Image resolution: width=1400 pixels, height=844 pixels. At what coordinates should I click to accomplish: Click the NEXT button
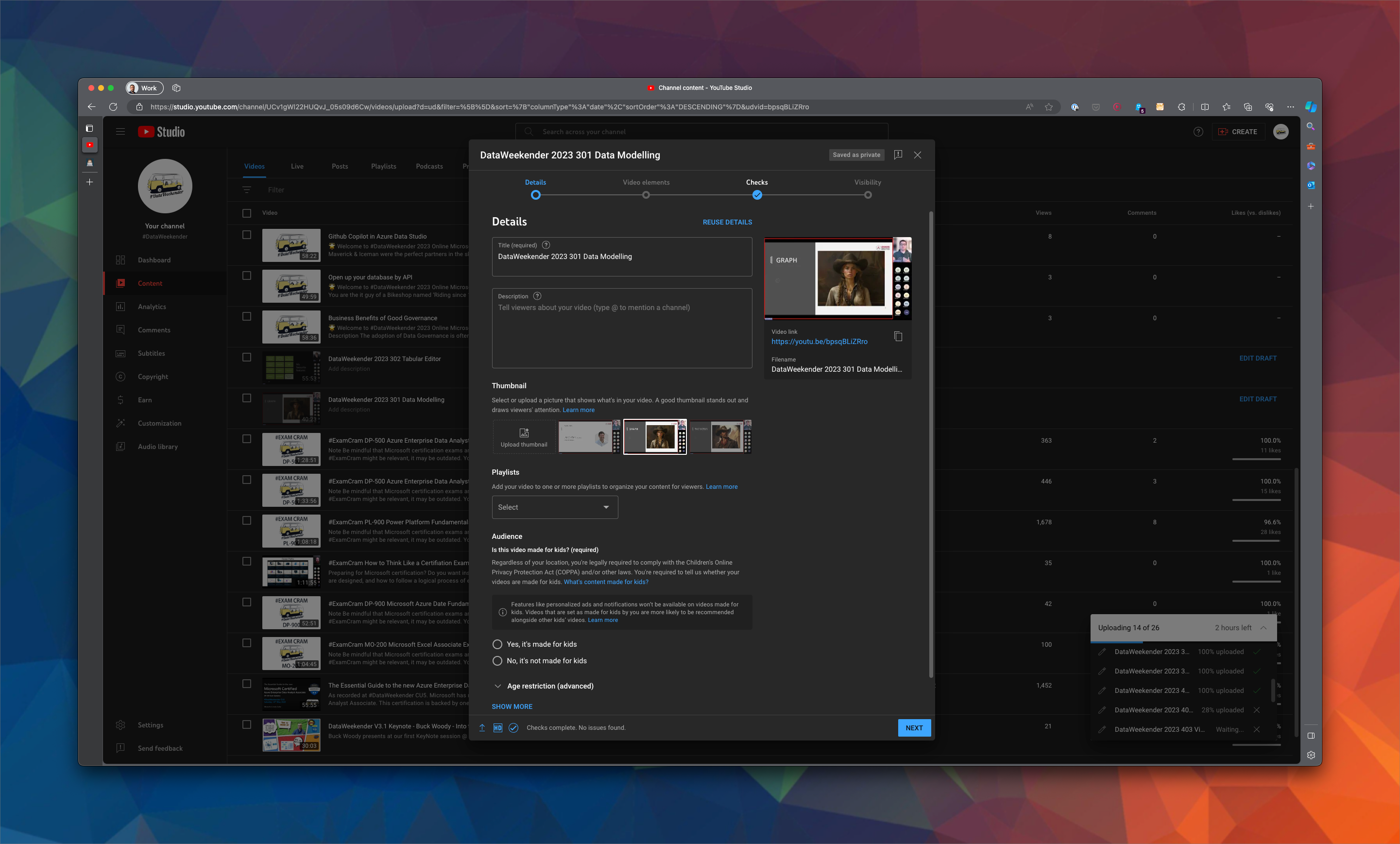point(914,727)
